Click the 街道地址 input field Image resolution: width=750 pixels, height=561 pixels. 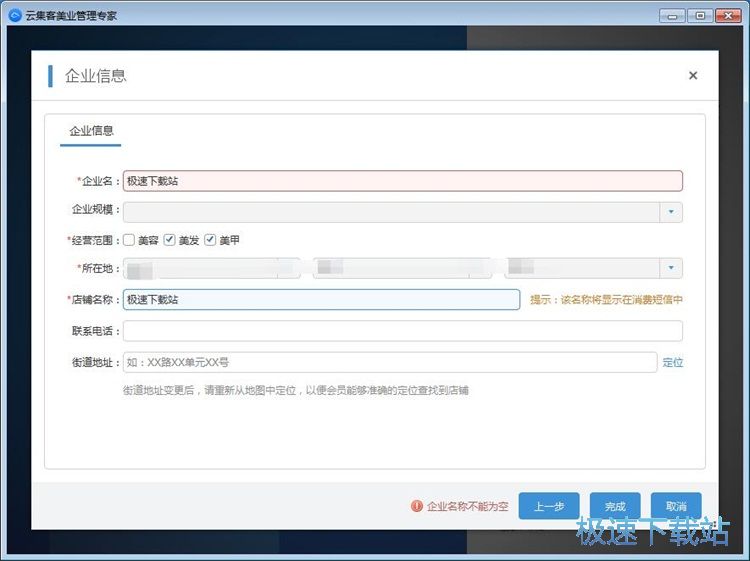[x=390, y=363]
